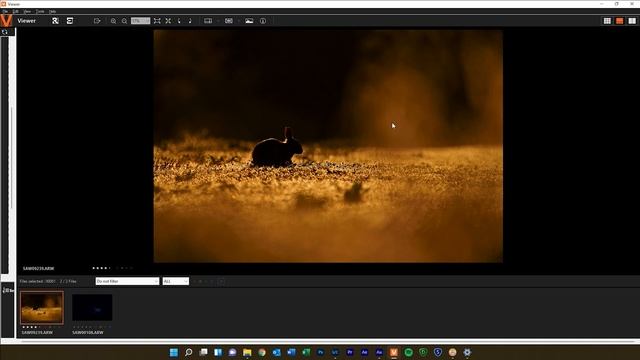
Task: Click the rating dots under the dark thumbnail
Action: click(x=92, y=327)
